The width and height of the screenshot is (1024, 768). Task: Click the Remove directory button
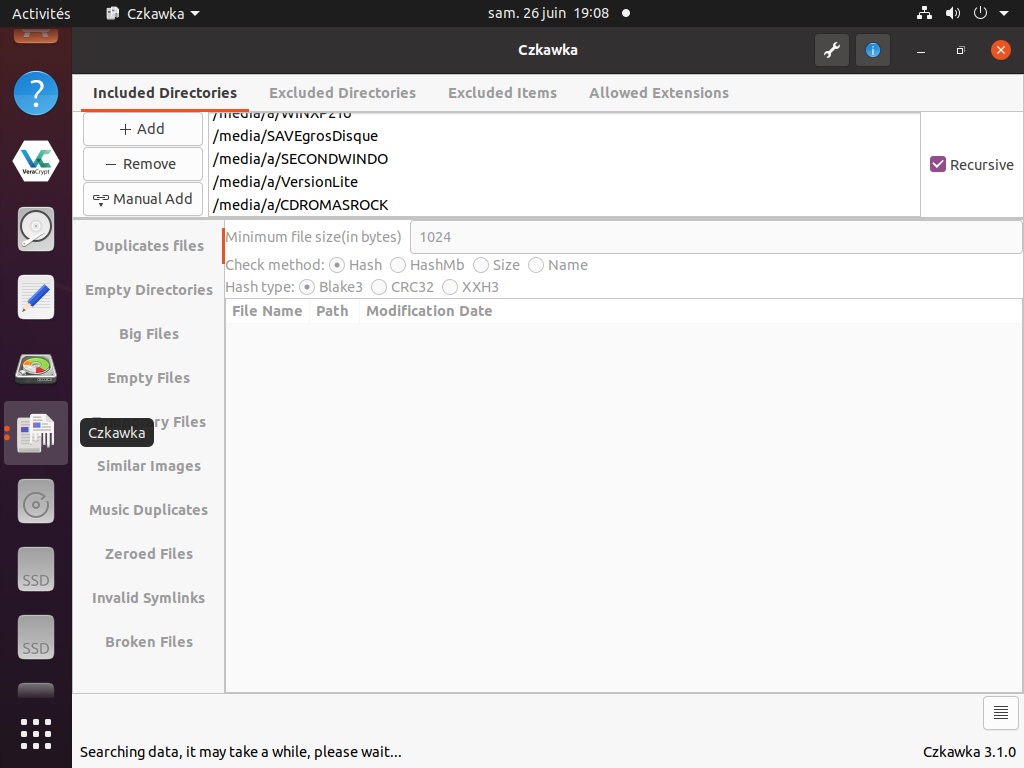coord(142,164)
